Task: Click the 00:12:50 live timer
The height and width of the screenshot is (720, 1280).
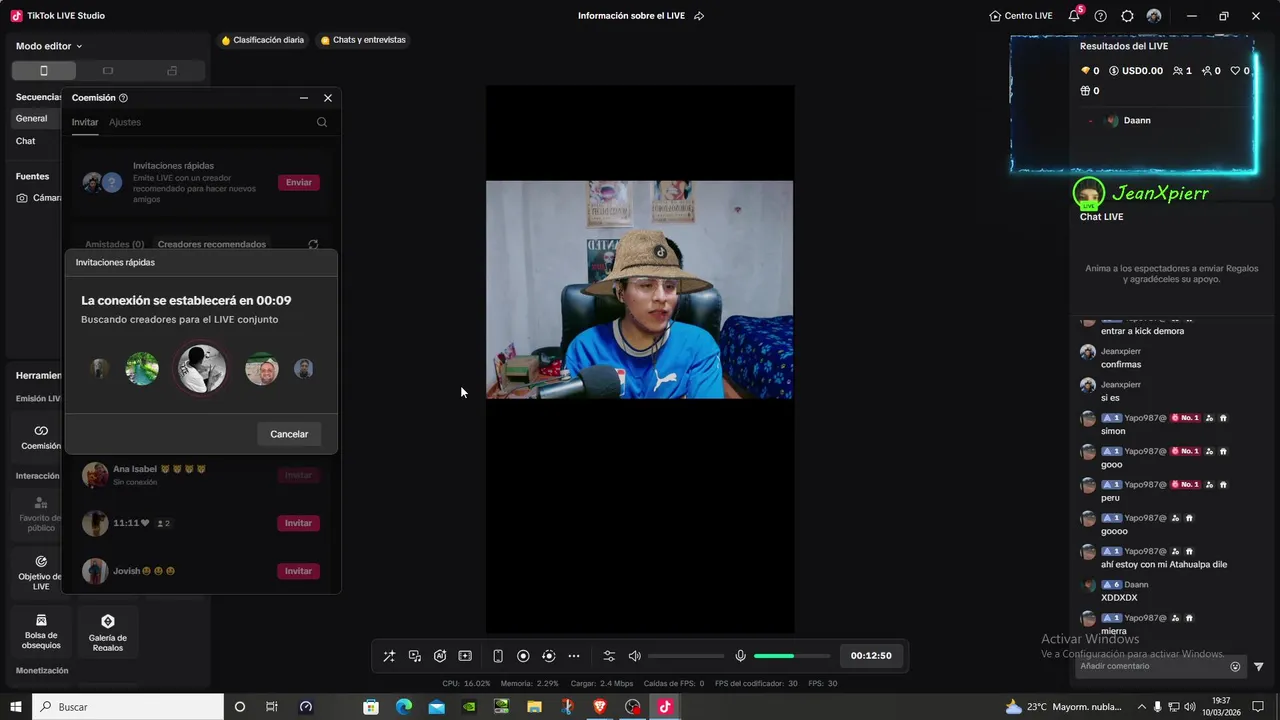Action: (x=871, y=656)
